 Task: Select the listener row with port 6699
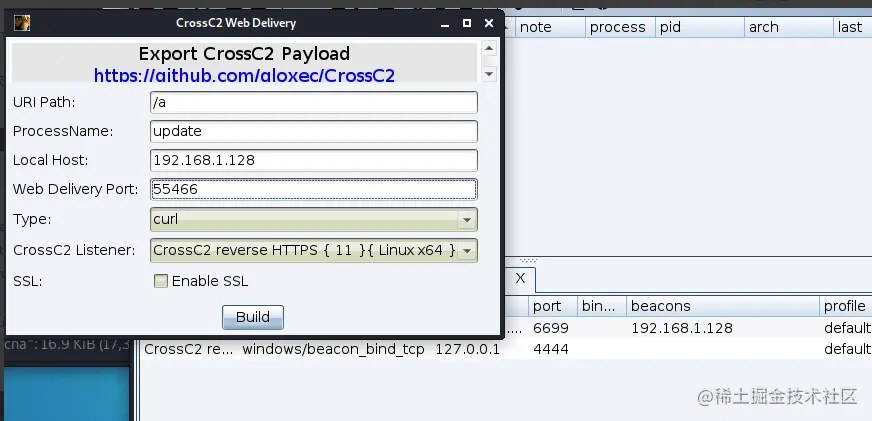coord(688,328)
